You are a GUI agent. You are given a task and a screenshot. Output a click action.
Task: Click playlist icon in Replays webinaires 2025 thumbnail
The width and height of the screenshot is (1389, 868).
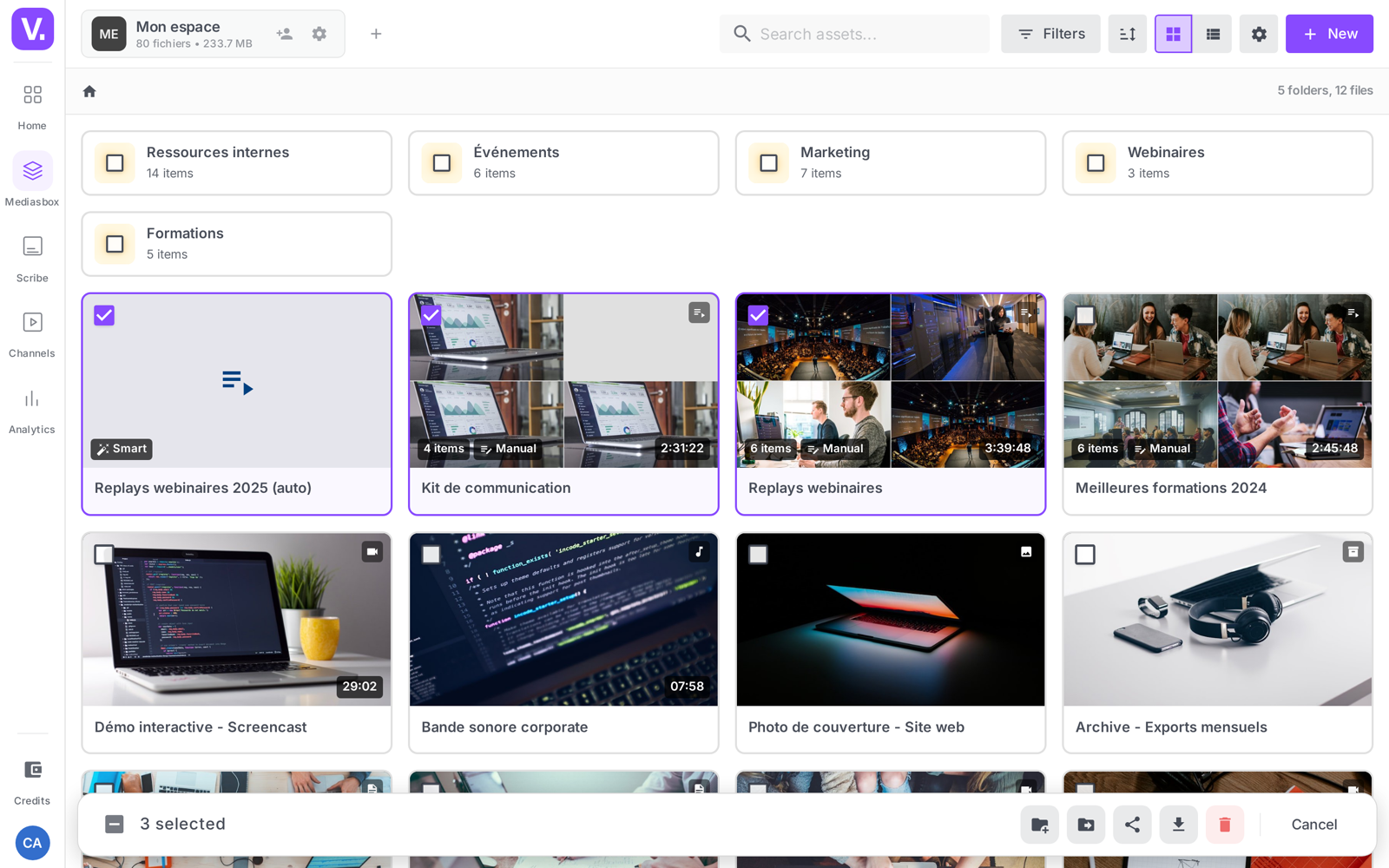point(237,382)
